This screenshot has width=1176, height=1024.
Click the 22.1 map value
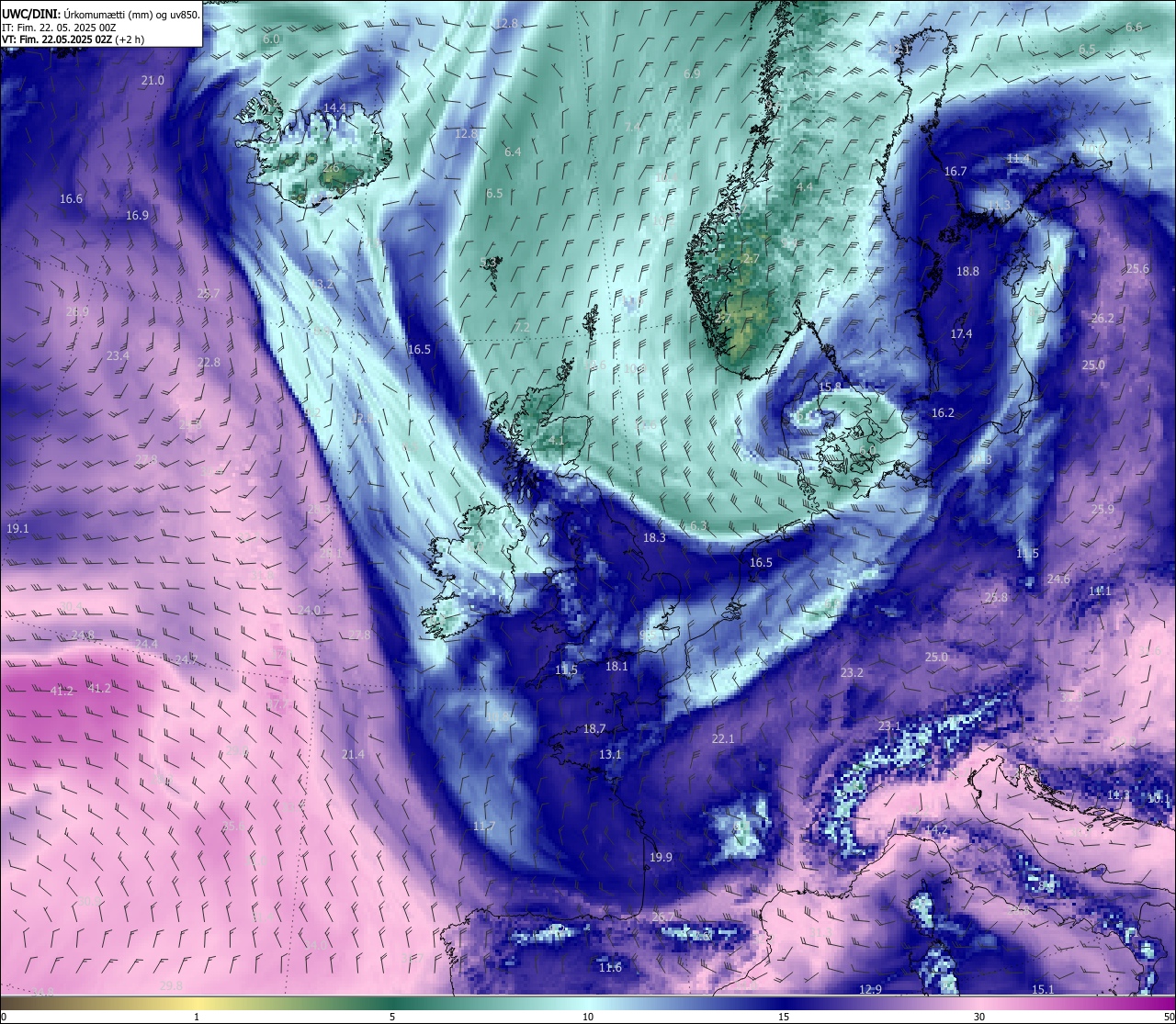tap(723, 739)
